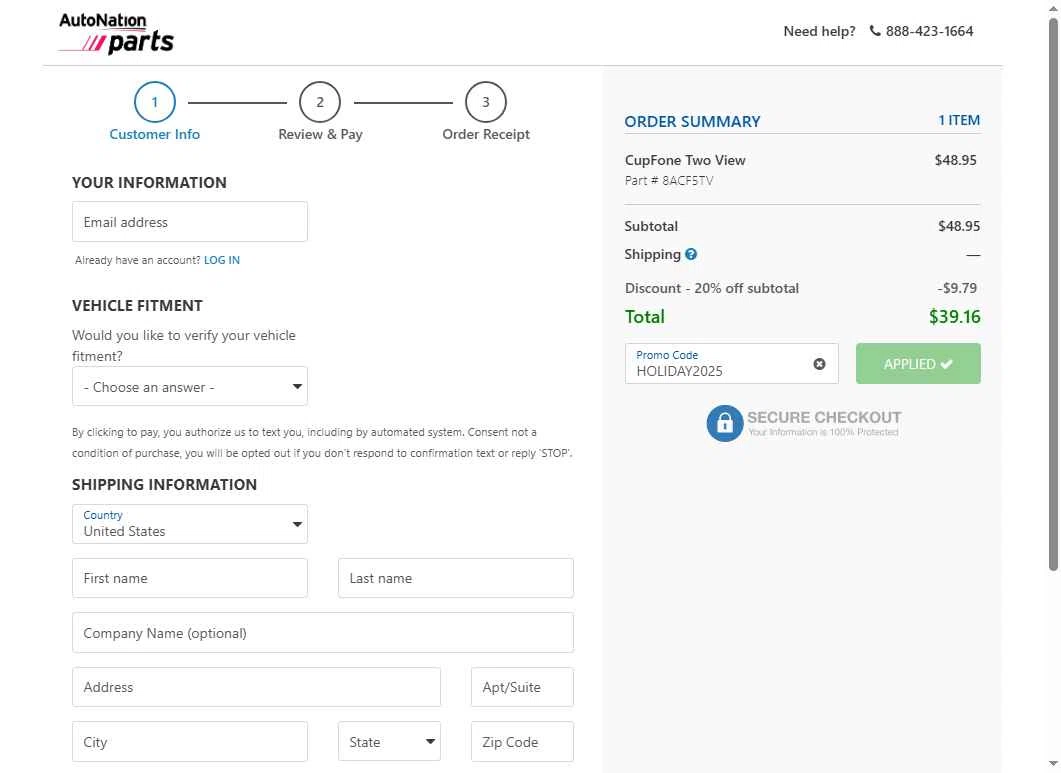Select step 1 Customer Info circle

coord(155,102)
